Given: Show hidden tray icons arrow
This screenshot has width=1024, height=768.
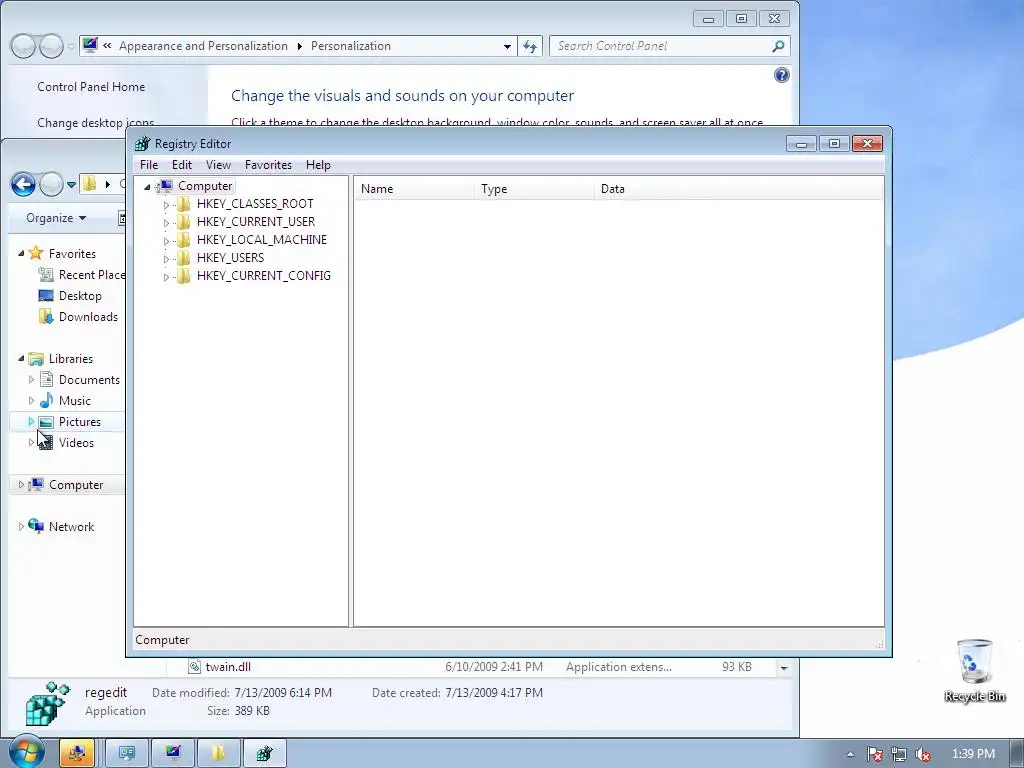Looking at the screenshot, I should tap(850, 754).
